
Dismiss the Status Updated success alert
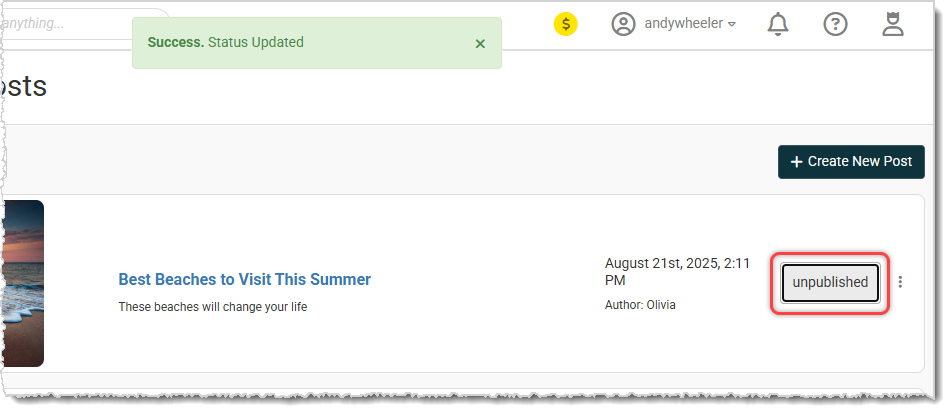[x=480, y=44]
